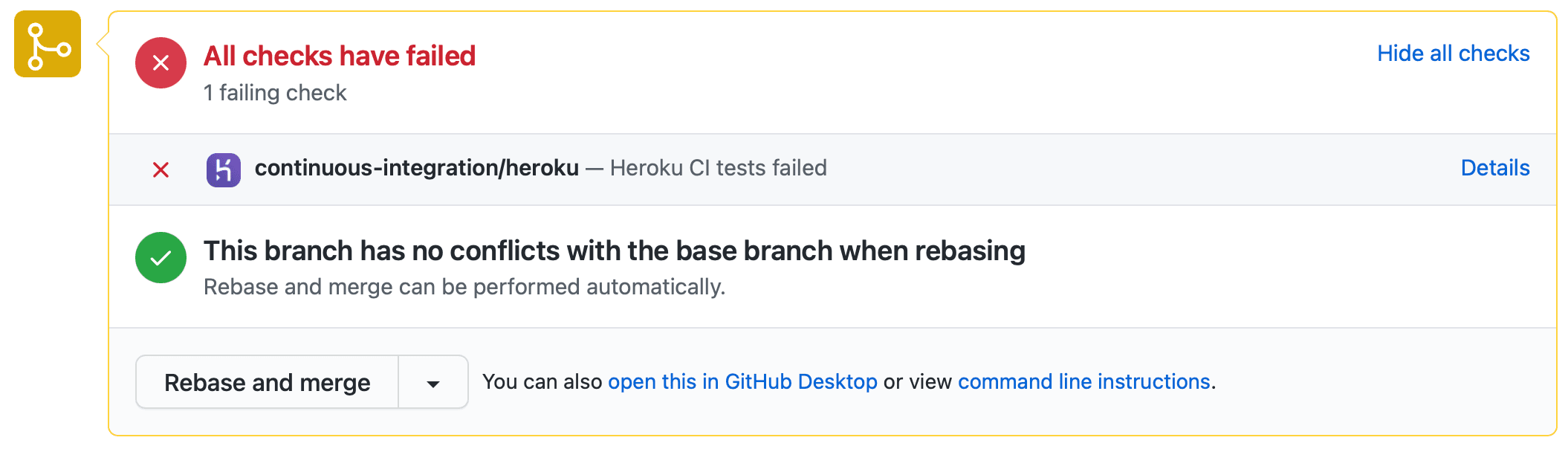The width and height of the screenshot is (1568, 449).
Task: Open Details for the Heroku CI failure
Action: [1494, 168]
